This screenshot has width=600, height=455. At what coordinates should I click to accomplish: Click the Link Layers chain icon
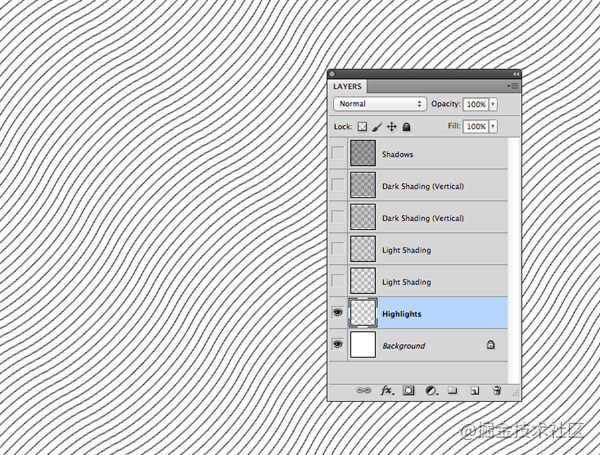(x=364, y=390)
